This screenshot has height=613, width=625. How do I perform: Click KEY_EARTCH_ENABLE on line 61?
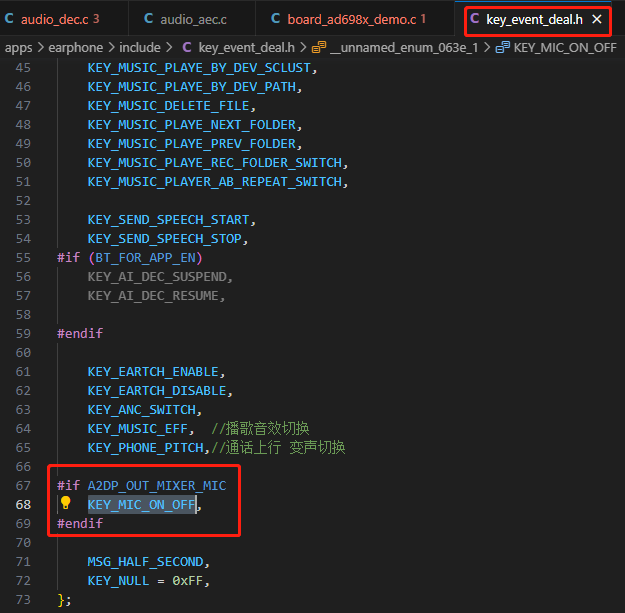[x=153, y=372]
